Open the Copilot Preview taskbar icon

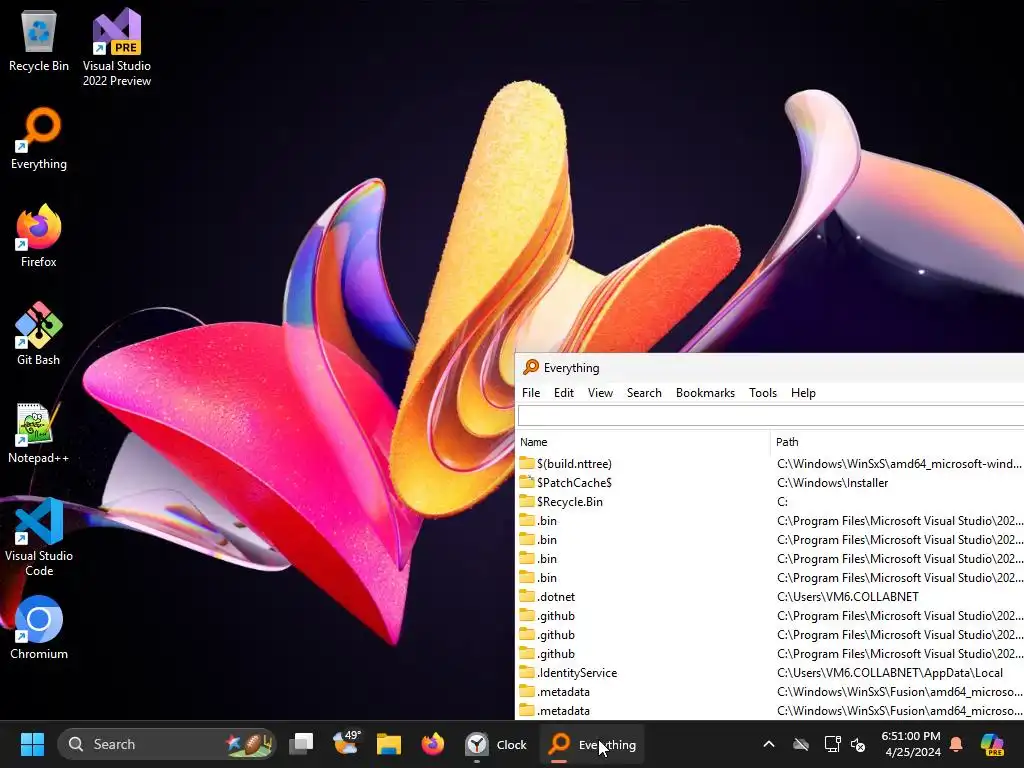[992, 744]
